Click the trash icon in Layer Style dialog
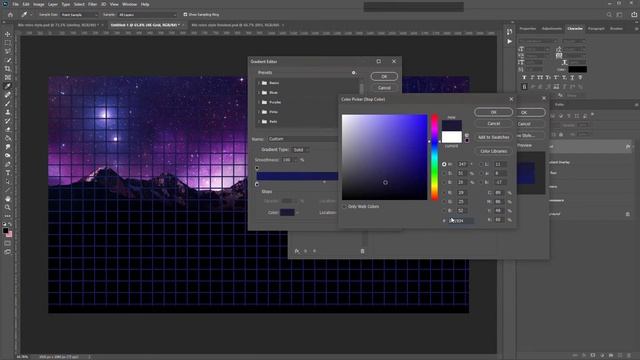Screen dimensions: 640x360 (x=362, y=251)
